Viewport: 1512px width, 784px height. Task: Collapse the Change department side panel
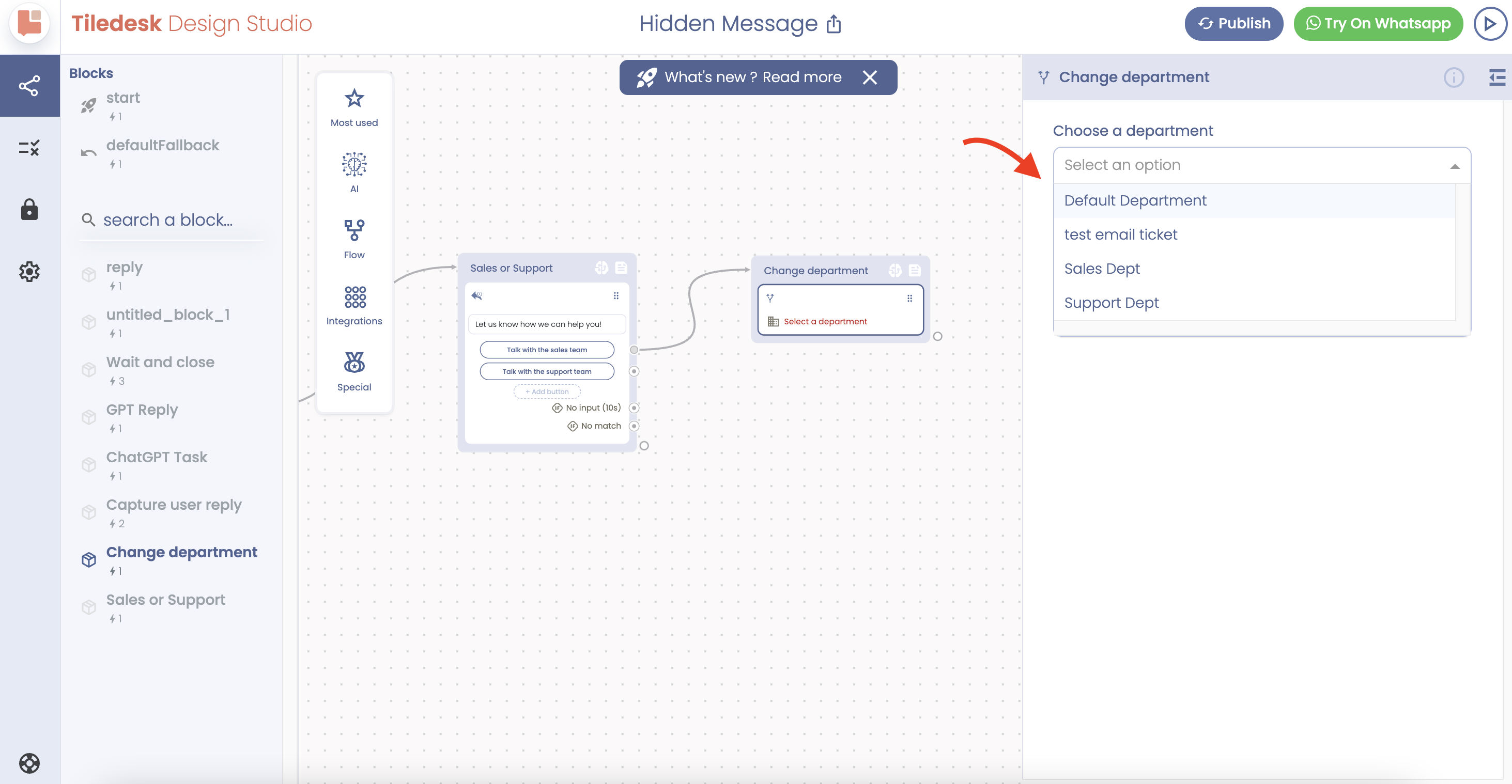click(x=1496, y=77)
